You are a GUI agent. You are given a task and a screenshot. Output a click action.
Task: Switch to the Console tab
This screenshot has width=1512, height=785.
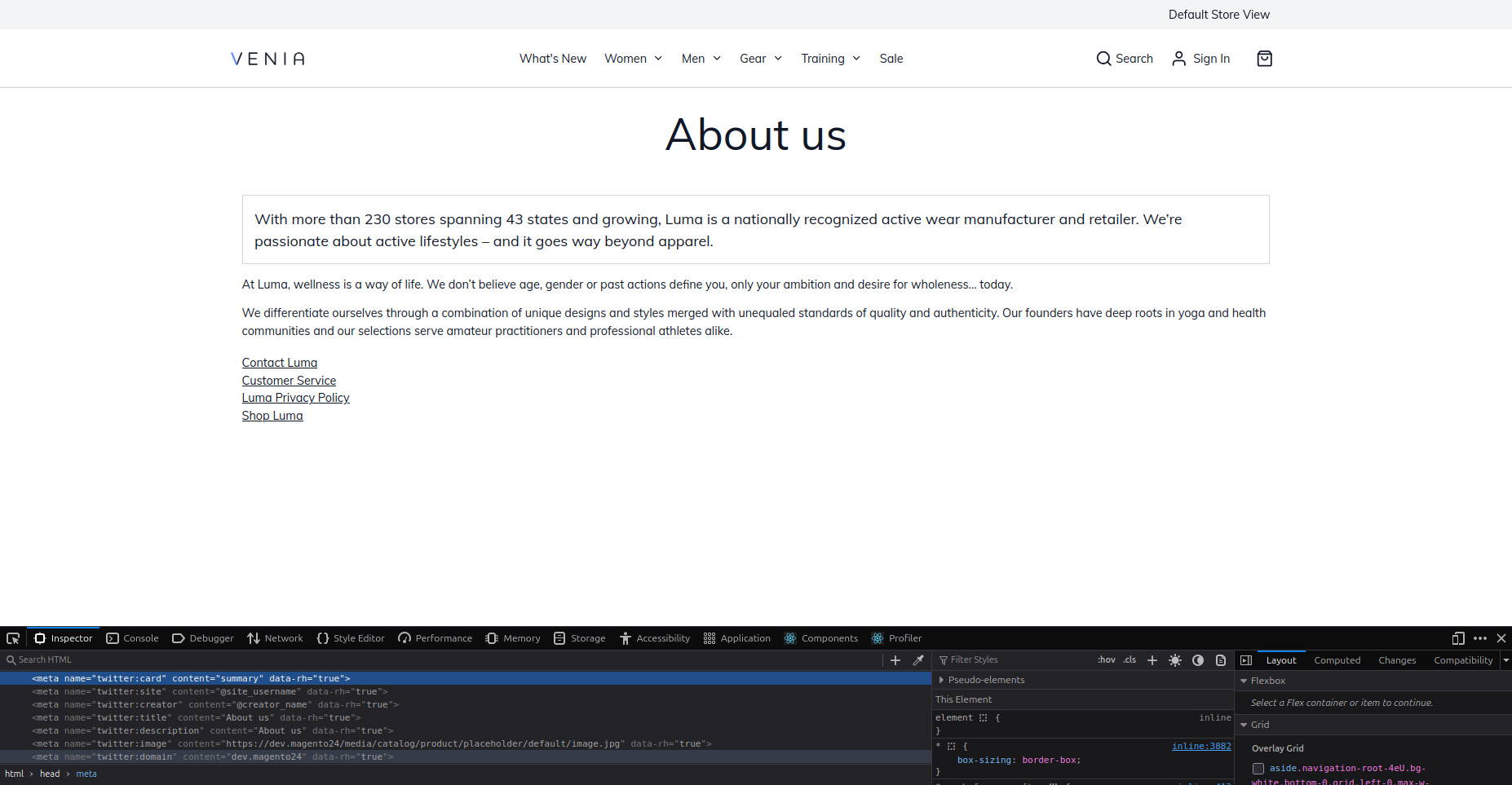pos(133,638)
